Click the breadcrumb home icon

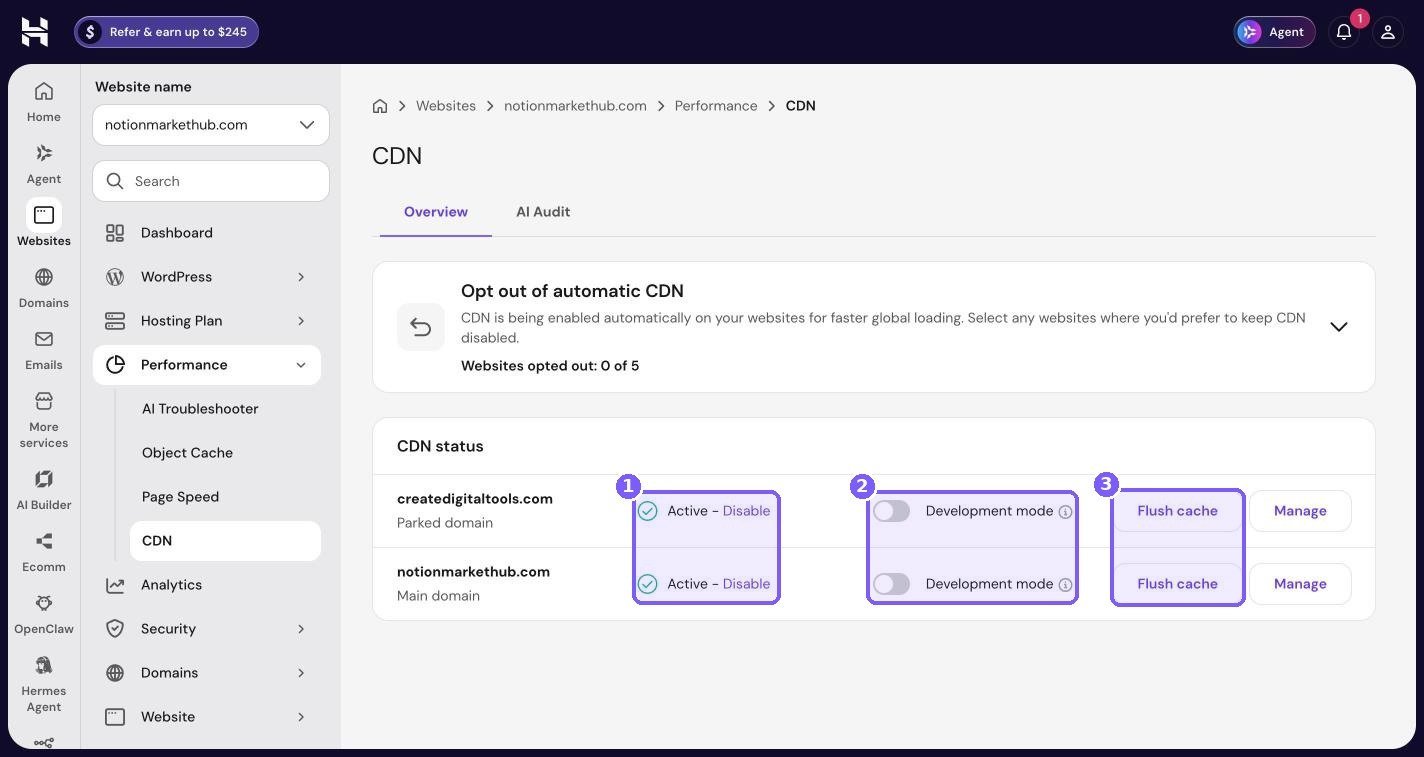[380, 106]
